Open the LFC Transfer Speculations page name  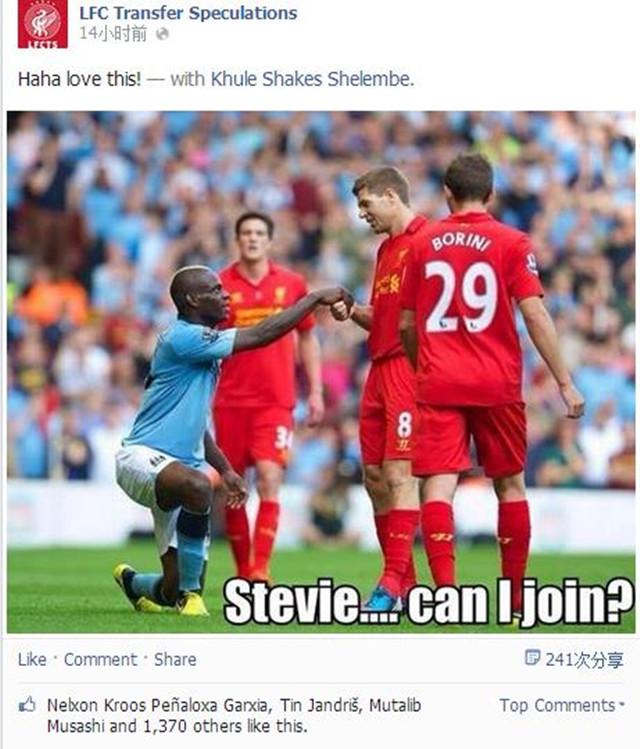tap(188, 13)
